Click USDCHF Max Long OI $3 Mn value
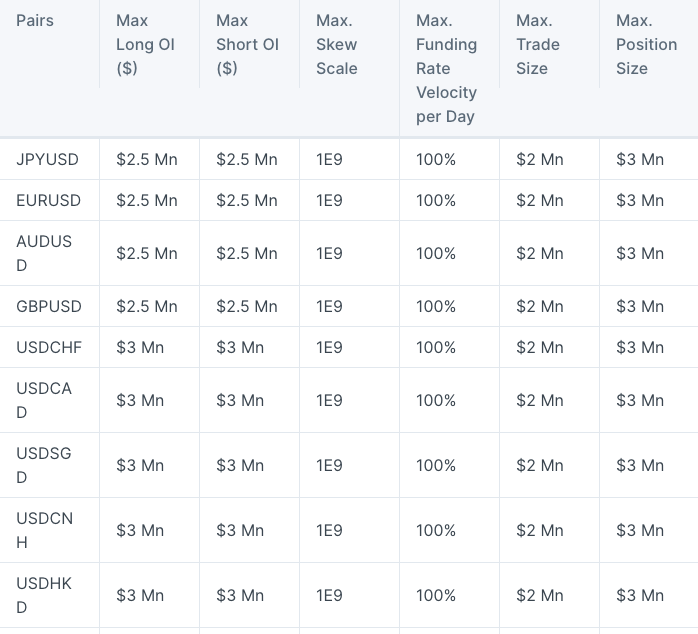The image size is (698, 634). tap(140, 347)
